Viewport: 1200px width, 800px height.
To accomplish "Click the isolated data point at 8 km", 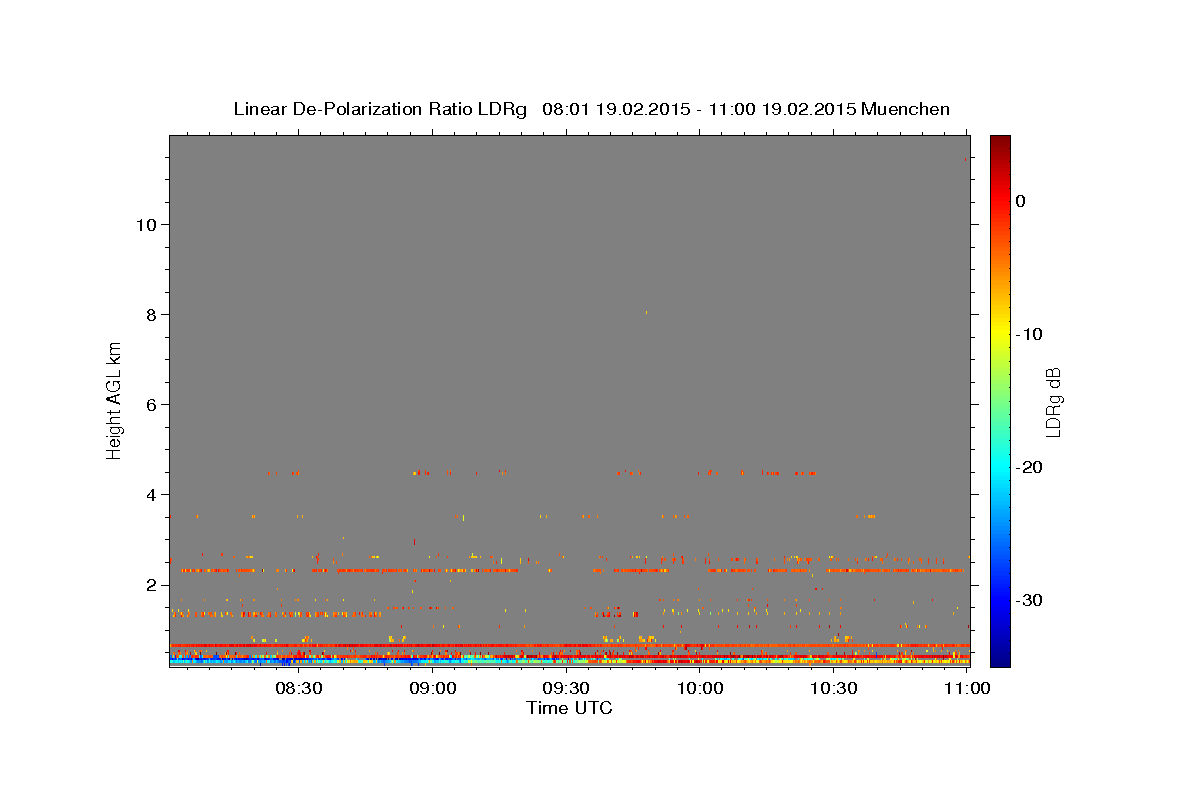I will (646, 312).
